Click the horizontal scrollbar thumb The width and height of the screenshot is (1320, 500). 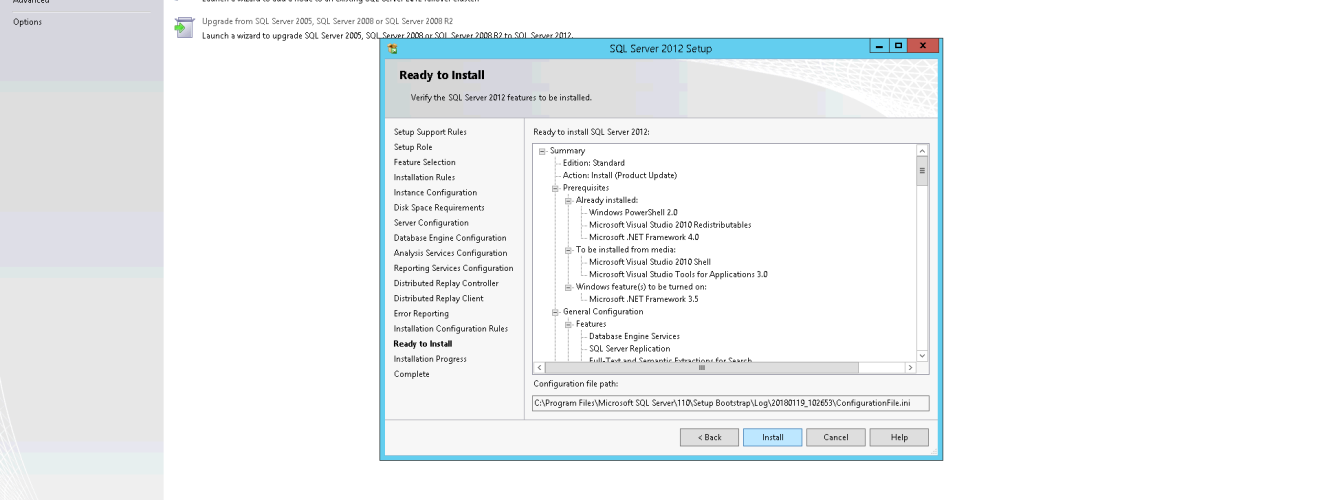point(702,369)
